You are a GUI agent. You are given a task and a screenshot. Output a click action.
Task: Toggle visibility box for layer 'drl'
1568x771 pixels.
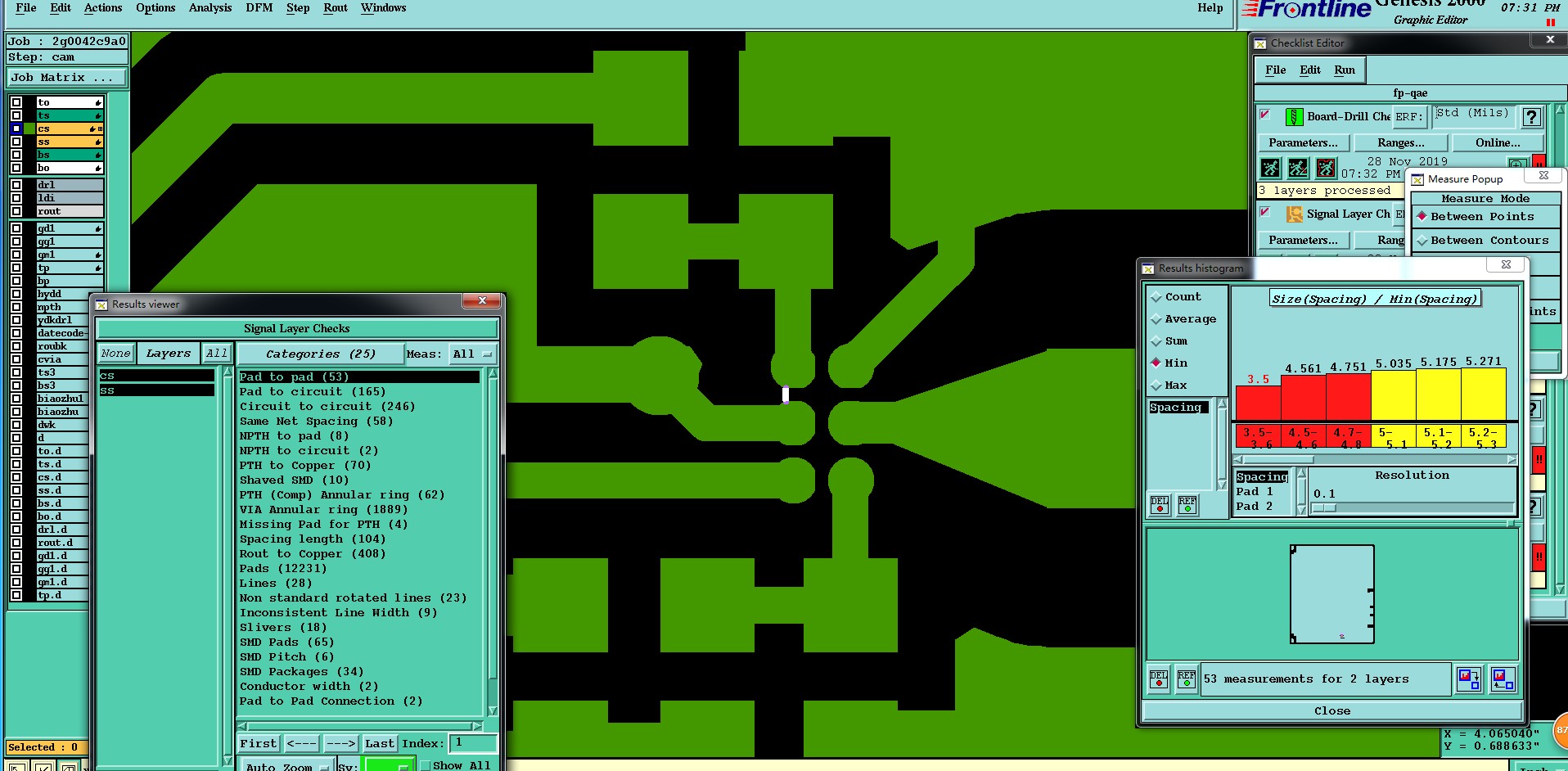(x=16, y=185)
